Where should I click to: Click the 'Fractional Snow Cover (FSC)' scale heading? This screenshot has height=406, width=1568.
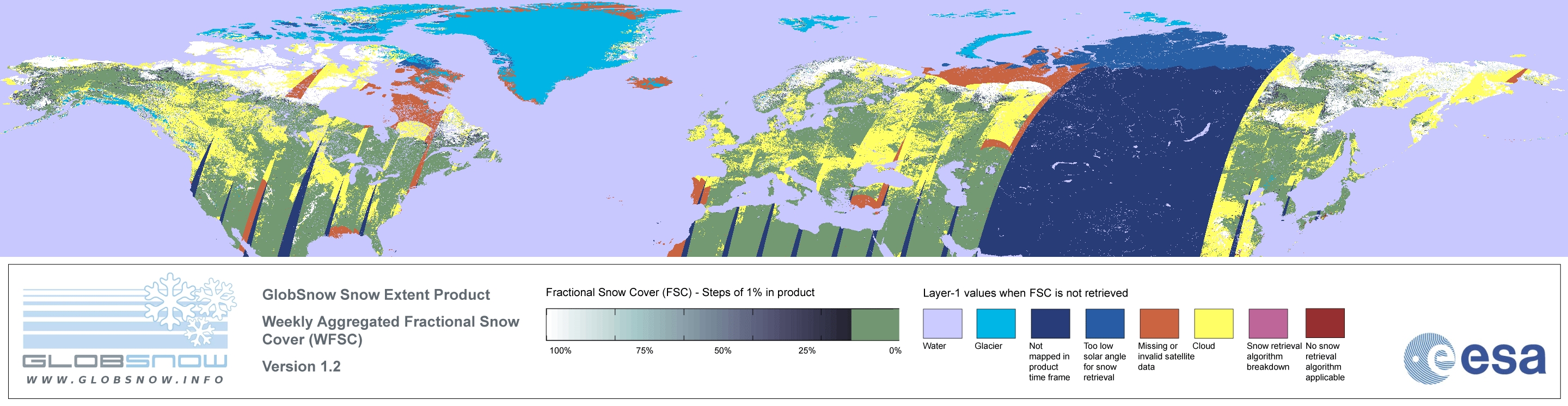[x=680, y=293]
